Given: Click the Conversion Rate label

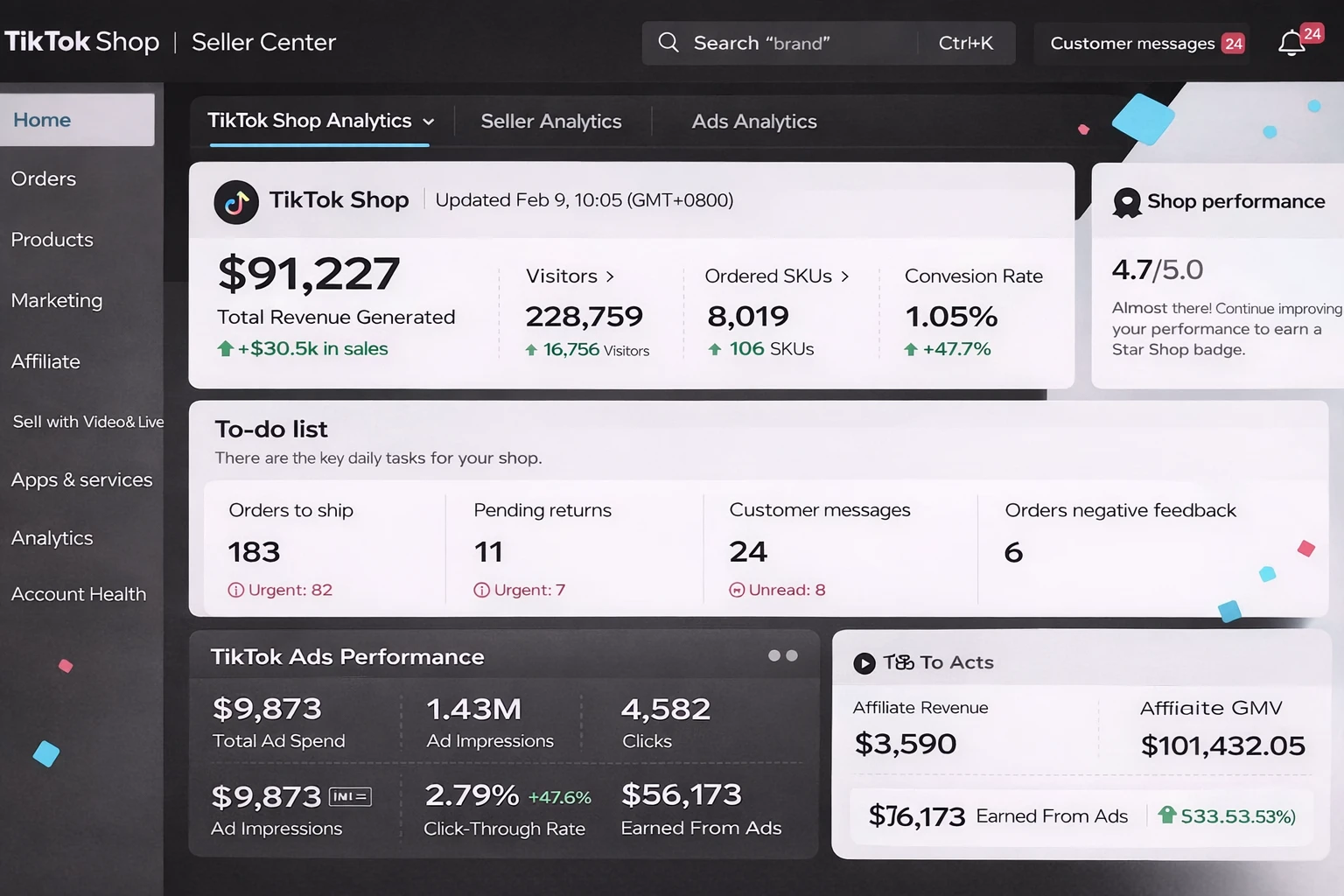Looking at the screenshot, I should [974, 276].
